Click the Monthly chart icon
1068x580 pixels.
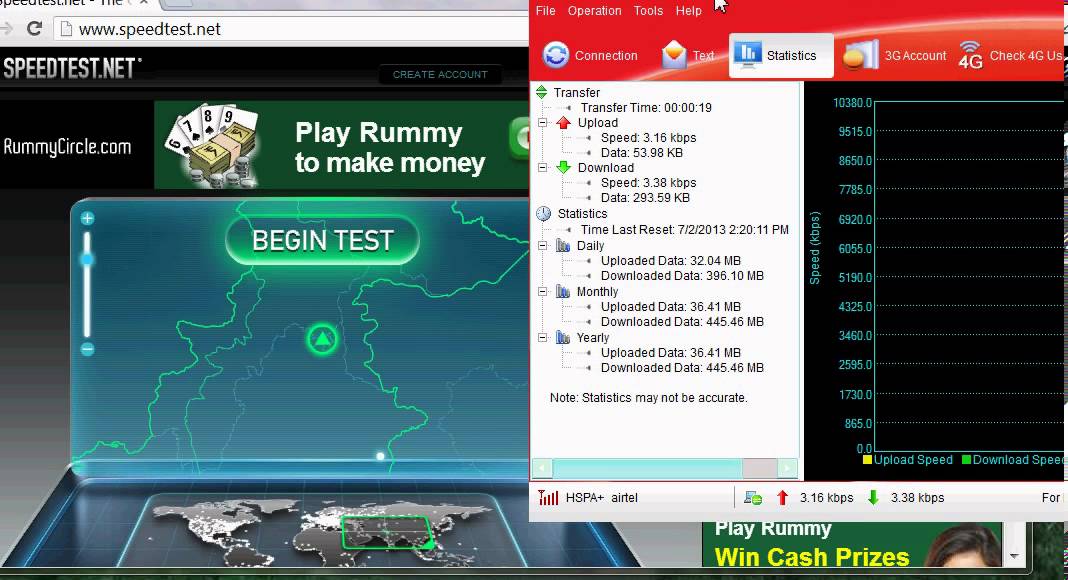(x=563, y=291)
